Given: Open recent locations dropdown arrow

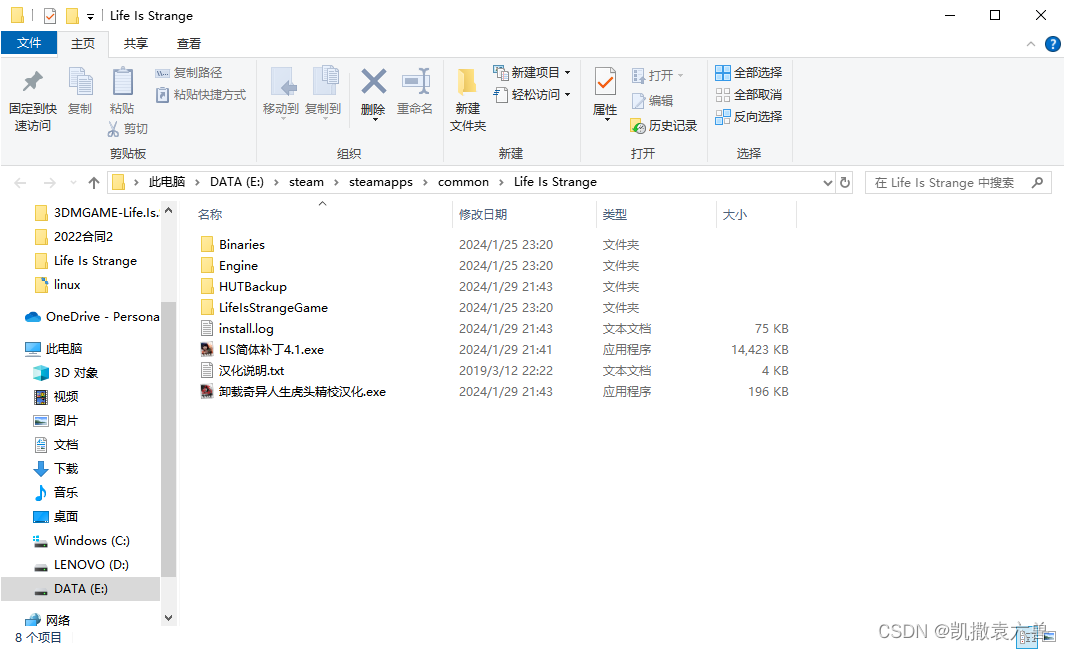Looking at the screenshot, I should [73, 183].
